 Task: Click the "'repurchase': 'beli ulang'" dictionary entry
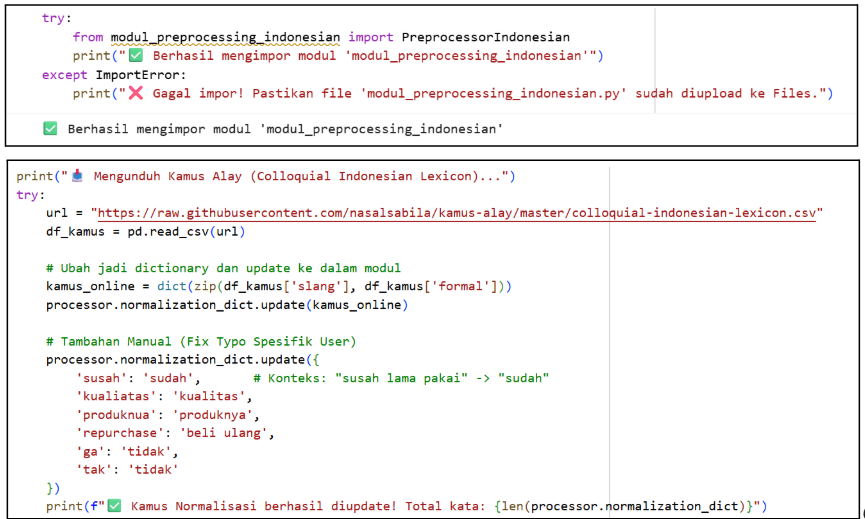[x=175, y=433]
